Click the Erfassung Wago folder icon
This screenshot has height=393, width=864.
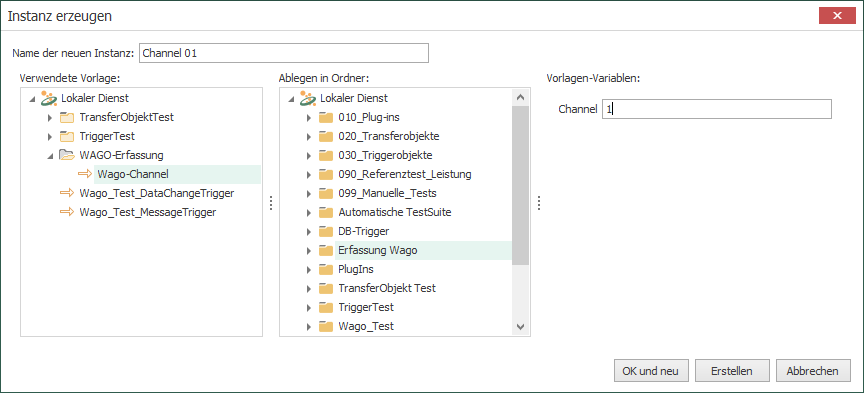click(x=326, y=250)
